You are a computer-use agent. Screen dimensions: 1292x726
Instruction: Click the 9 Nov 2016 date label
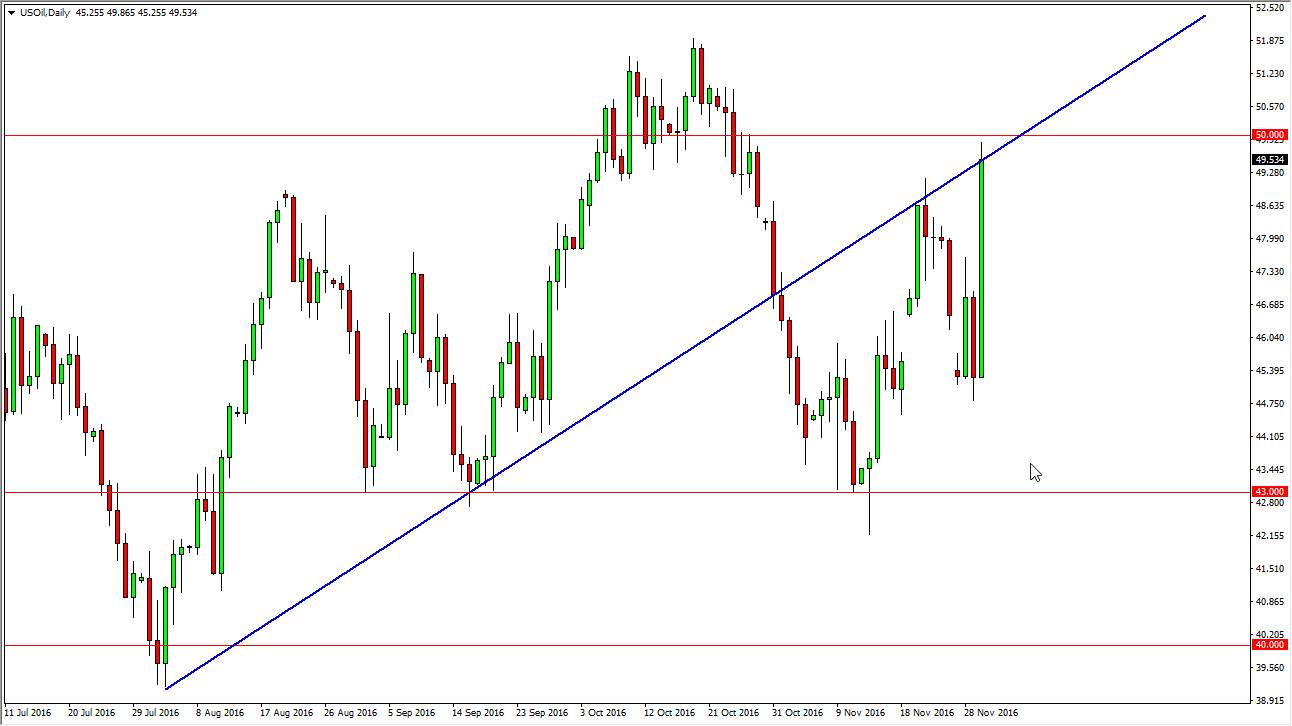coord(861,713)
